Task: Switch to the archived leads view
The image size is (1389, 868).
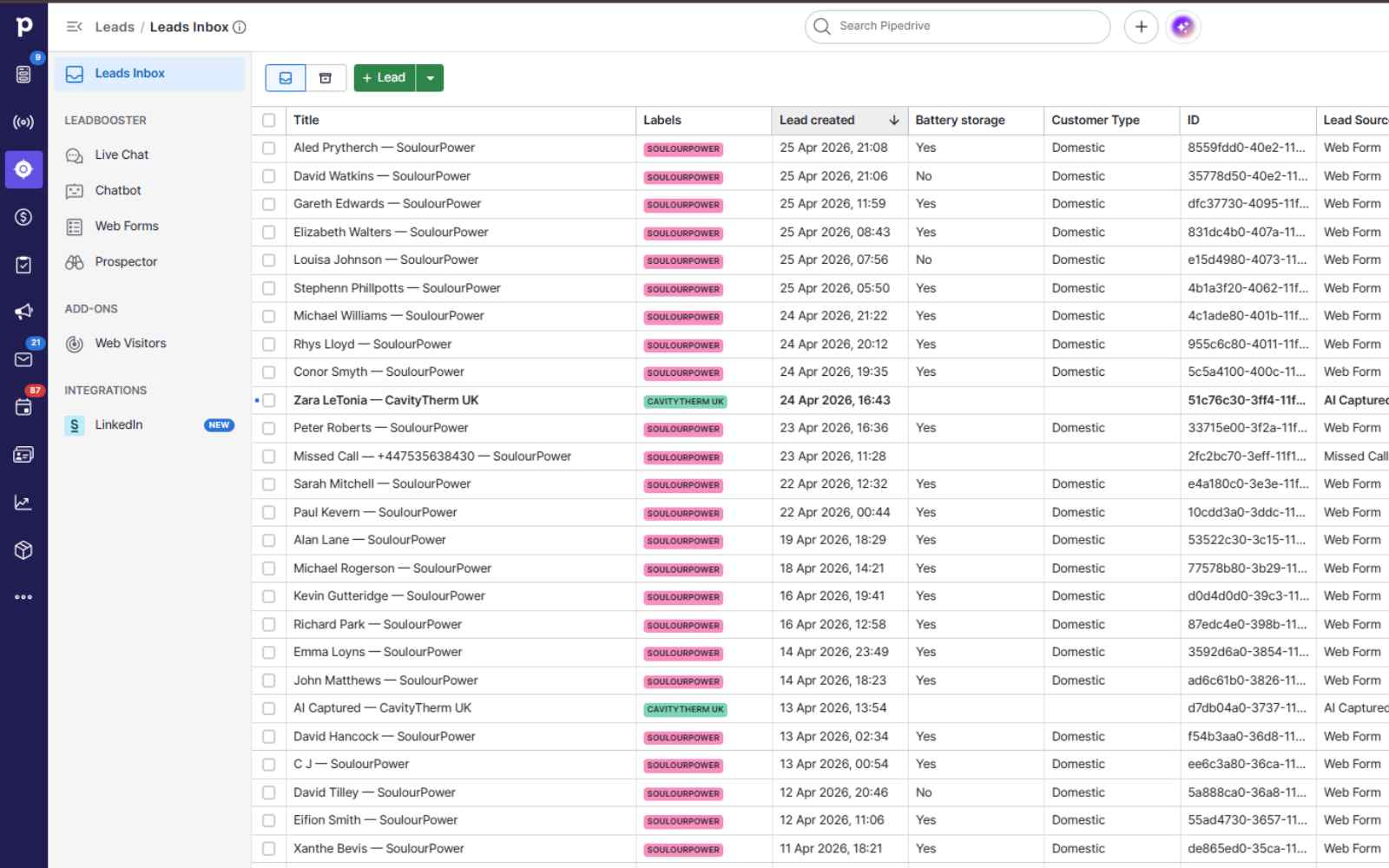Action: point(326,77)
